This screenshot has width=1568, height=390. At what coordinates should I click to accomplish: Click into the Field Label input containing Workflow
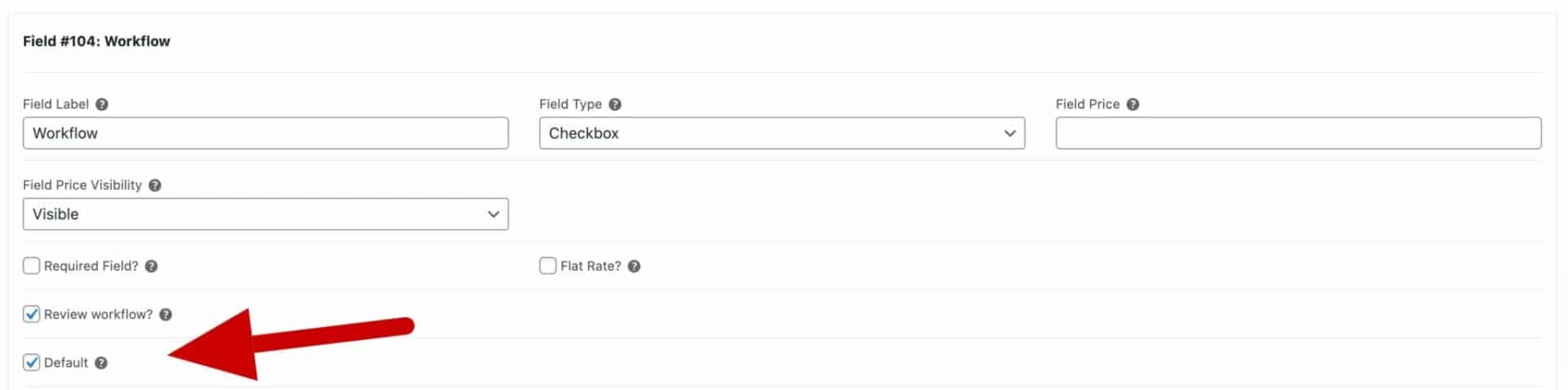tap(265, 133)
